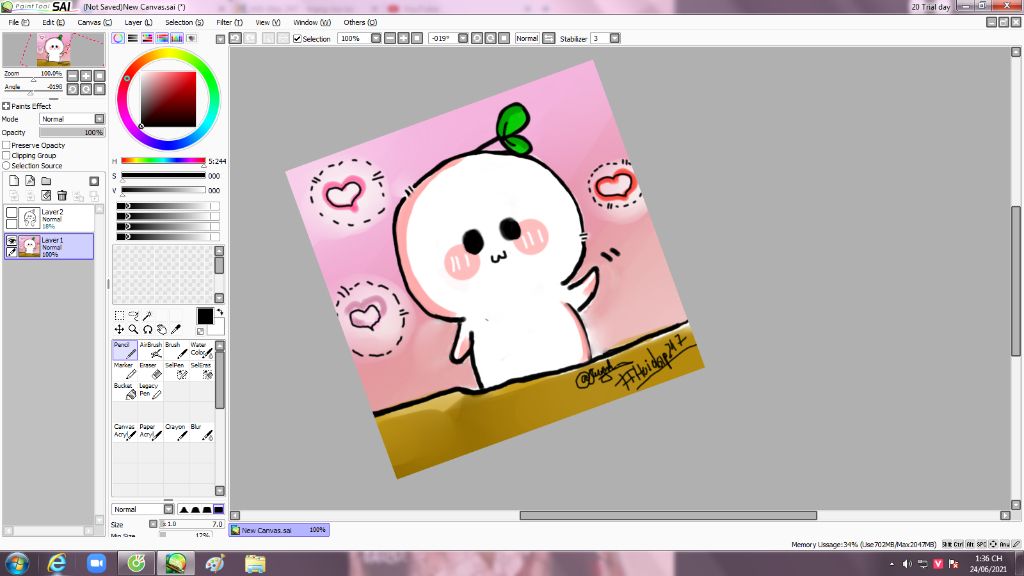The width and height of the screenshot is (1024, 576).
Task: Click the layer Opacity slider bar
Action: (71, 132)
